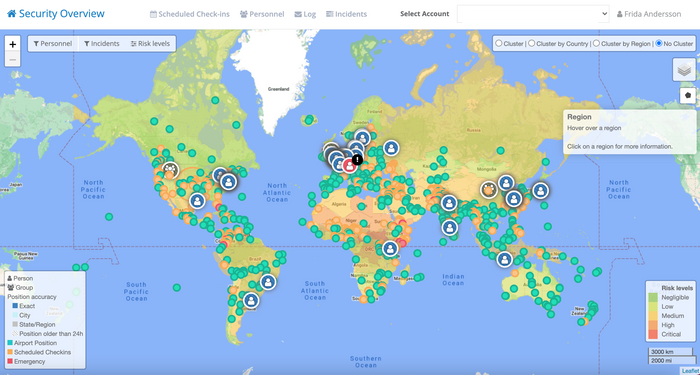Click the person marker in Russia west

coord(391,148)
